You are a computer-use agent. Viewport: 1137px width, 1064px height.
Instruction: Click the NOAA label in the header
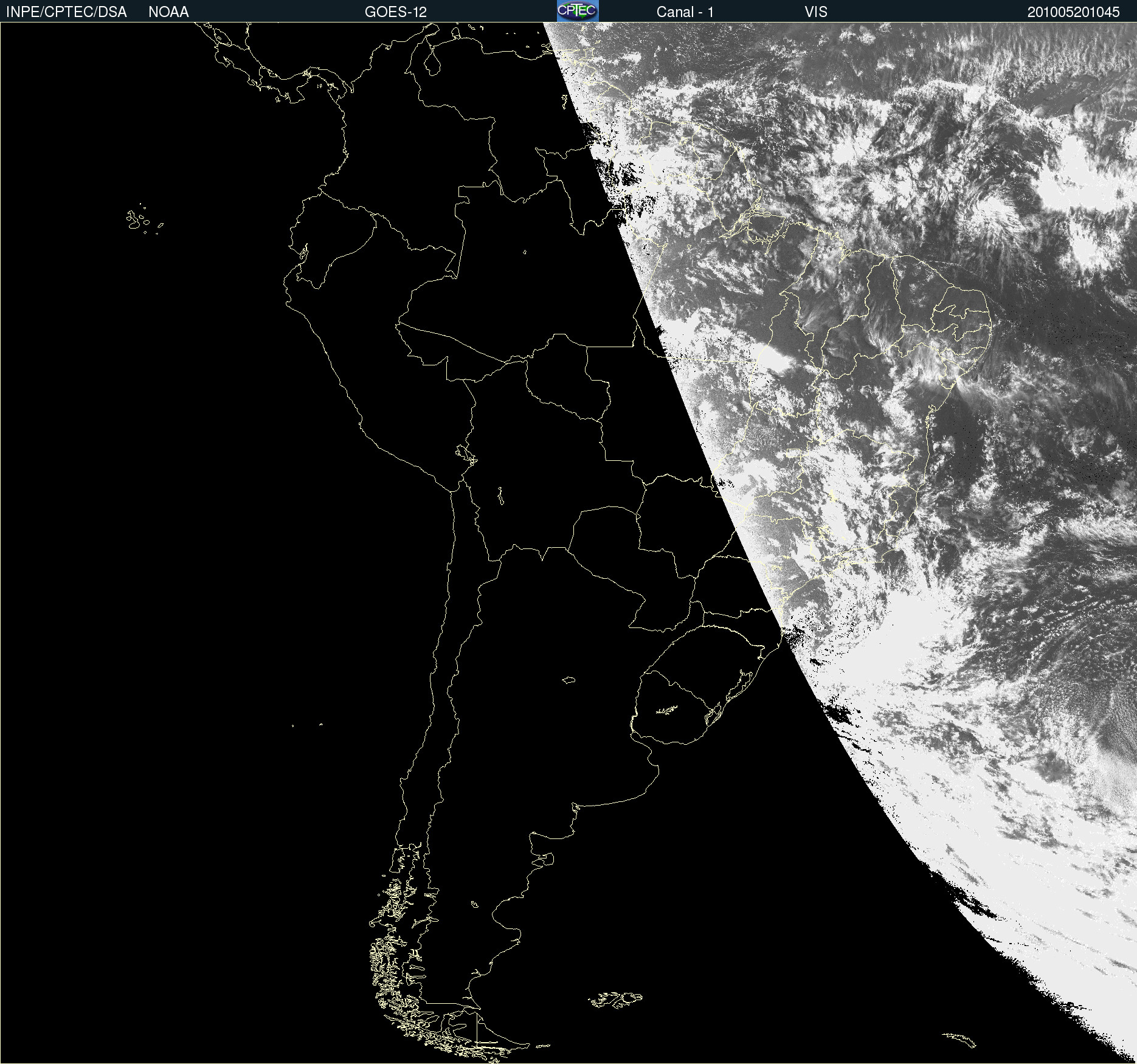tap(168, 12)
